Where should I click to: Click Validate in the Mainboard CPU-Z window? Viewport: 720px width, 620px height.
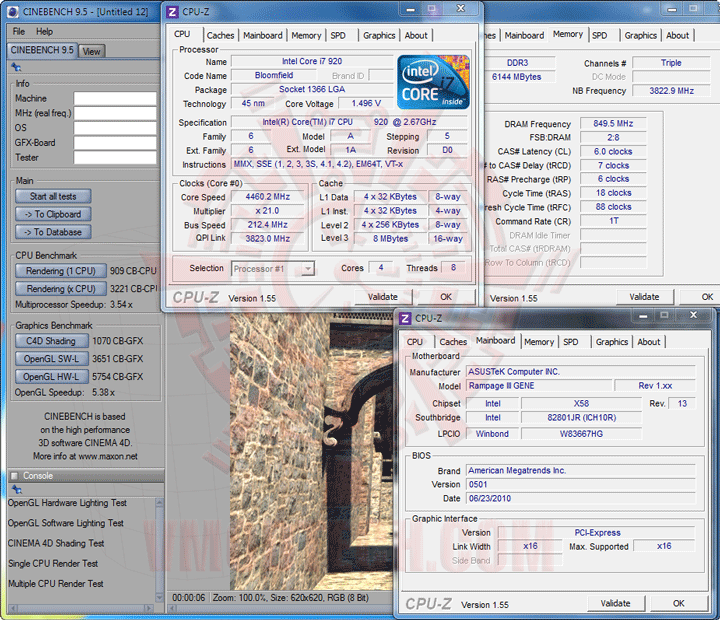[x=615, y=603]
